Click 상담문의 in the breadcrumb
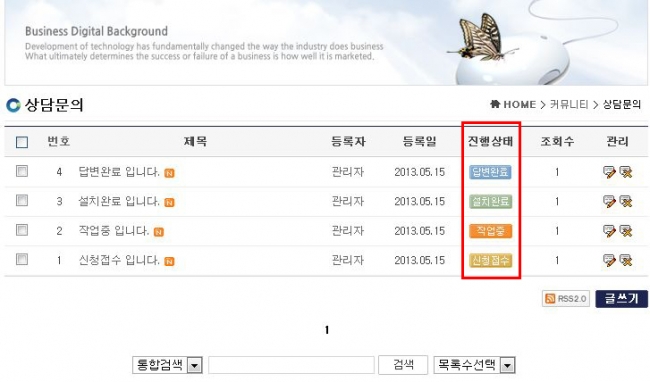Screen dimensions: 650x382 (622, 104)
